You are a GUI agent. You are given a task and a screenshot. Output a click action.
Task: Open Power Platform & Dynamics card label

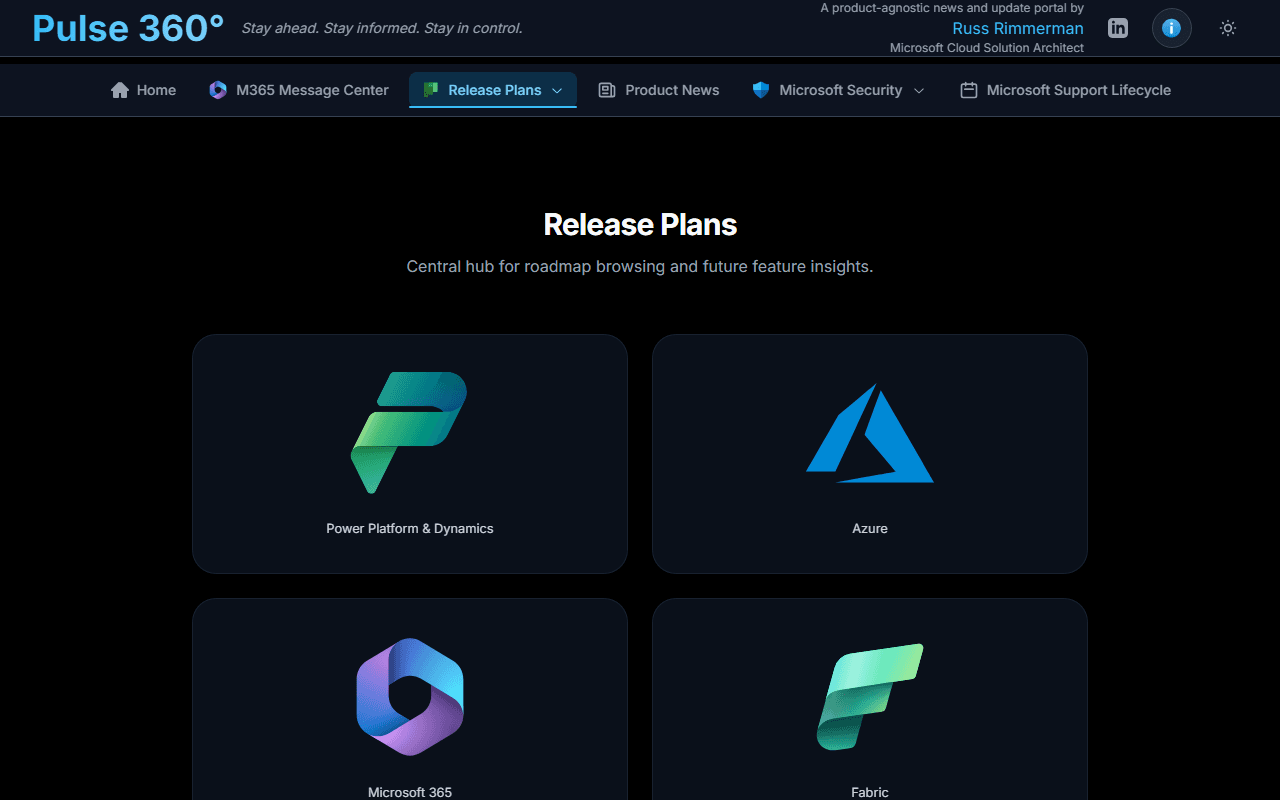click(x=410, y=528)
